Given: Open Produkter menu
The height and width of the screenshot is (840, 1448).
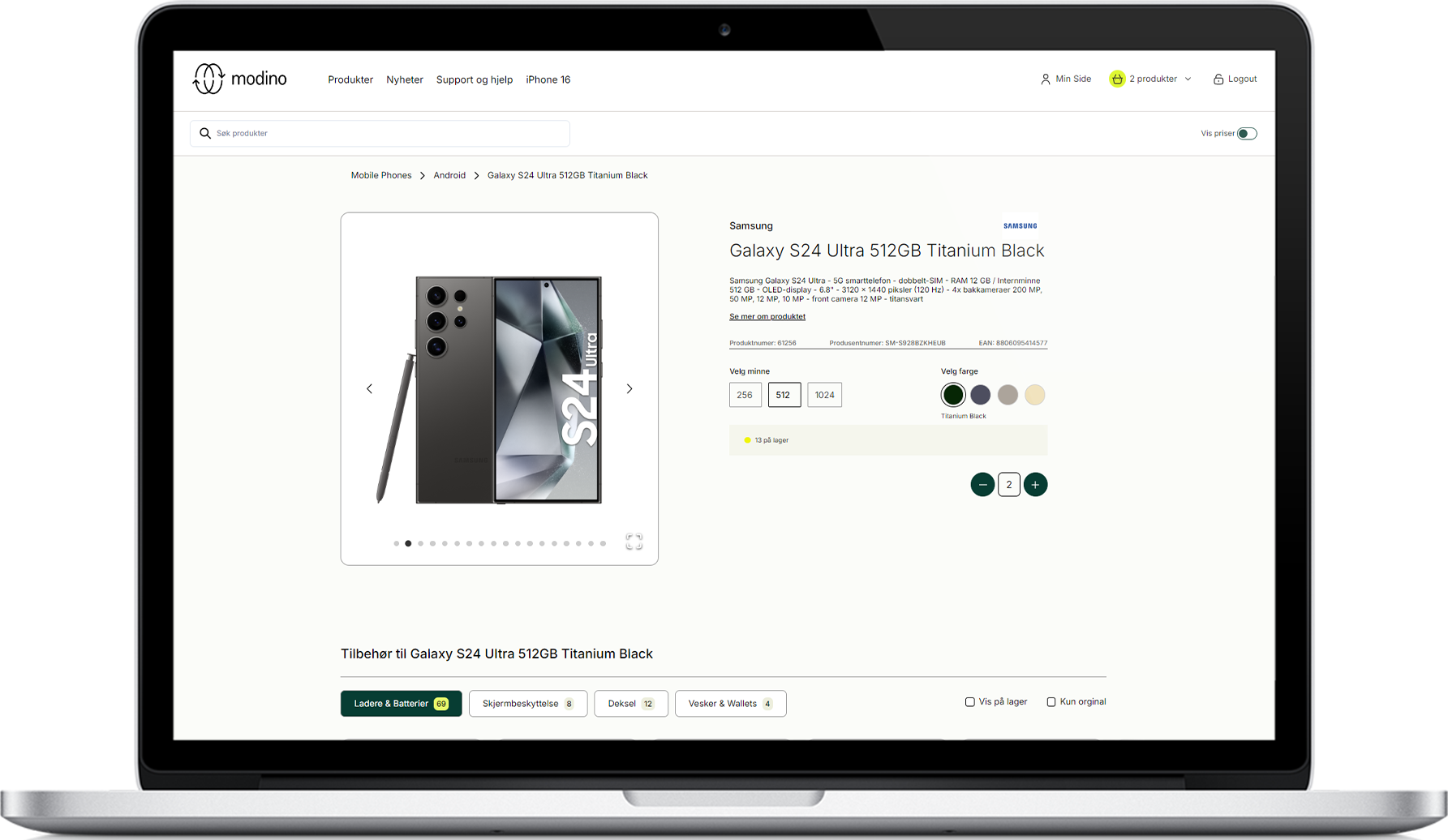Looking at the screenshot, I should click(x=350, y=79).
